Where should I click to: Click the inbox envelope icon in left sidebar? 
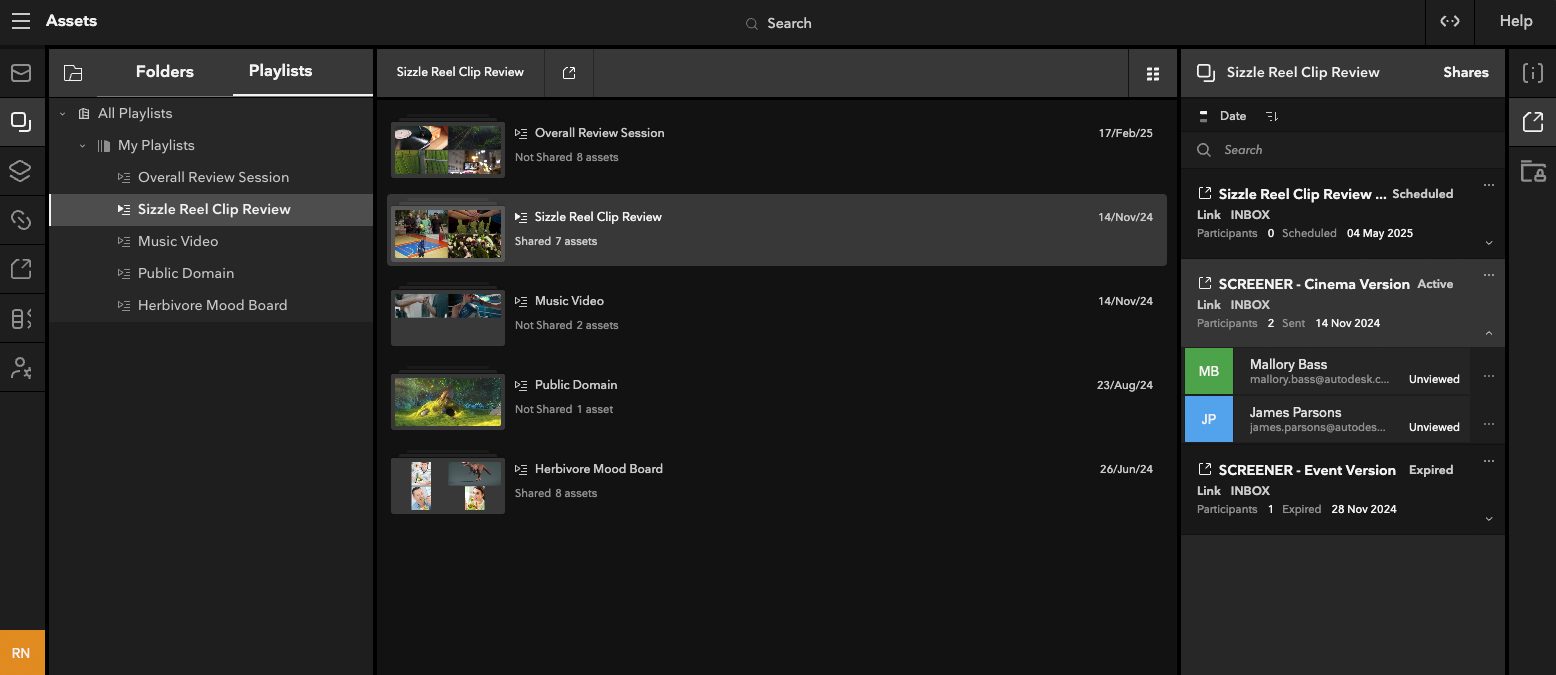pyautogui.click(x=21, y=73)
